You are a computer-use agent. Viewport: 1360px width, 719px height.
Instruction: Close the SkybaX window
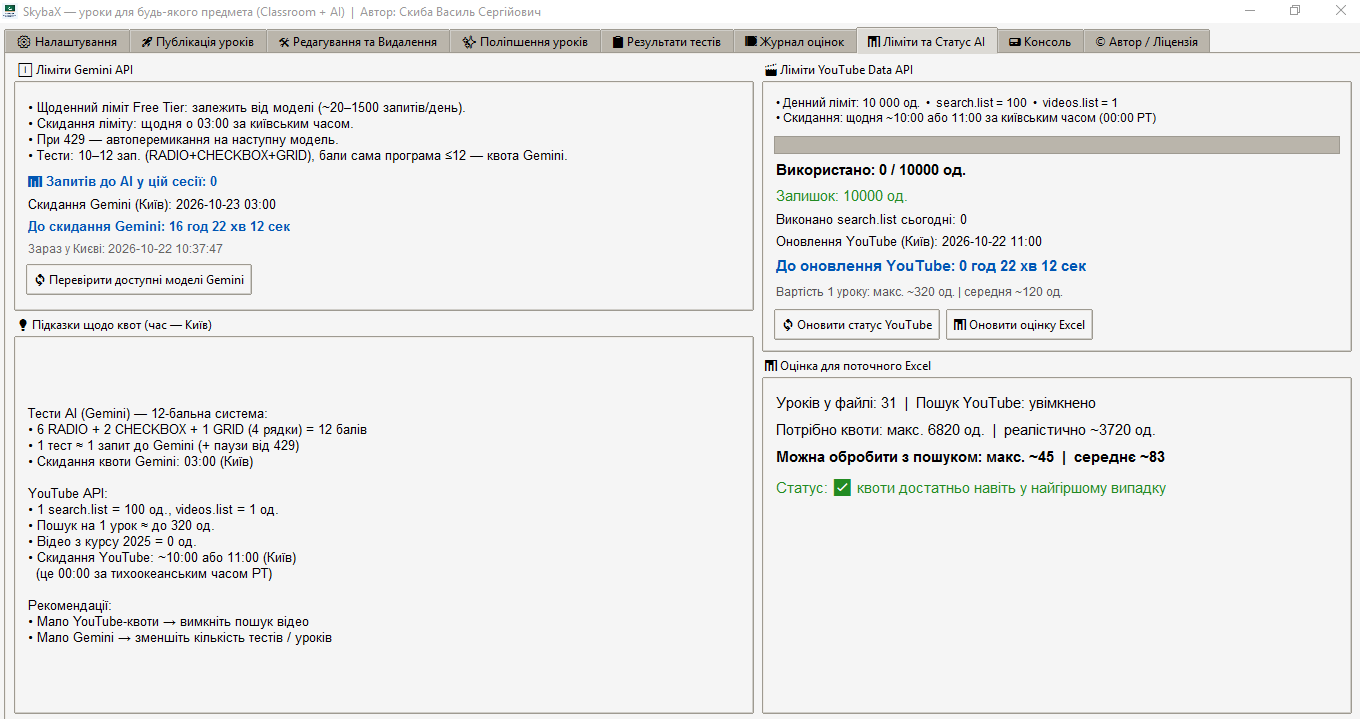point(1339,10)
